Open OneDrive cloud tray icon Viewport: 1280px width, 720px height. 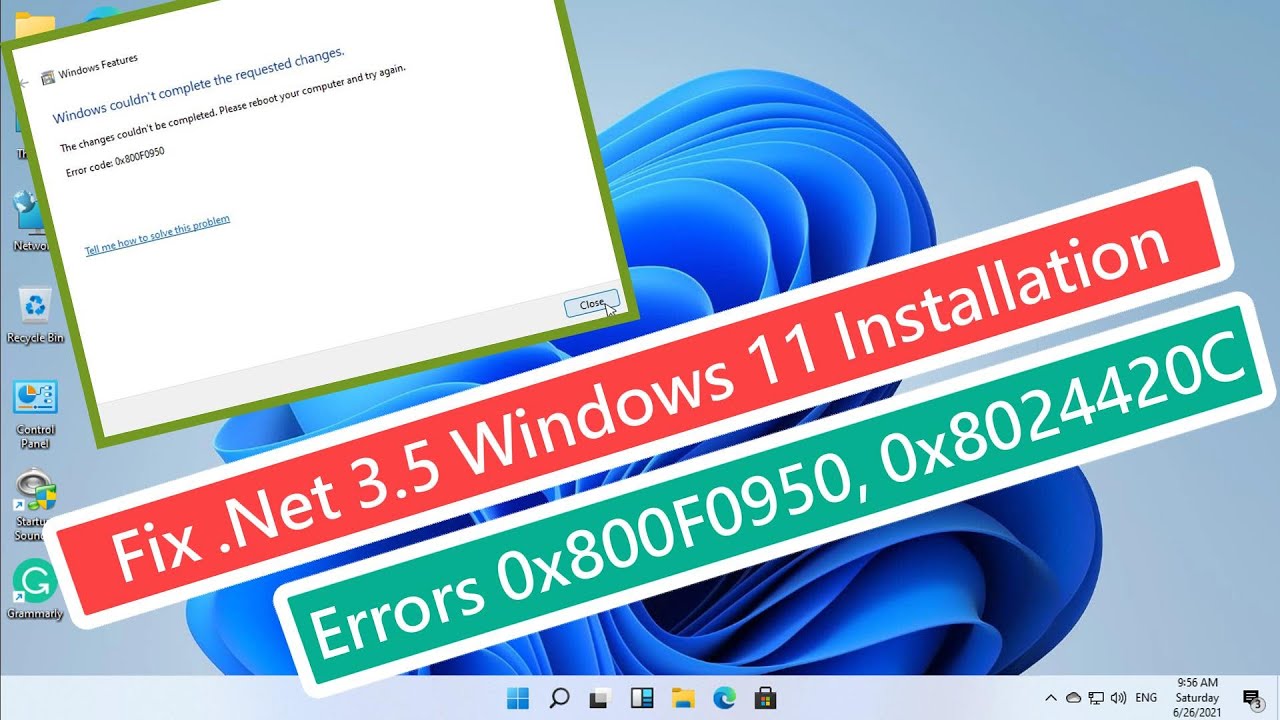pyautogui.click(x=1074, y=698)
